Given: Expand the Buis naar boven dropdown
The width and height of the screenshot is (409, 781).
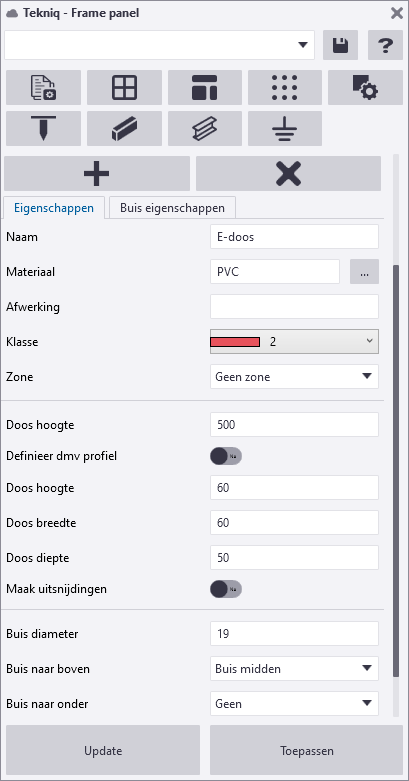Looking at the screenshot, I should [x=294, y=668].
